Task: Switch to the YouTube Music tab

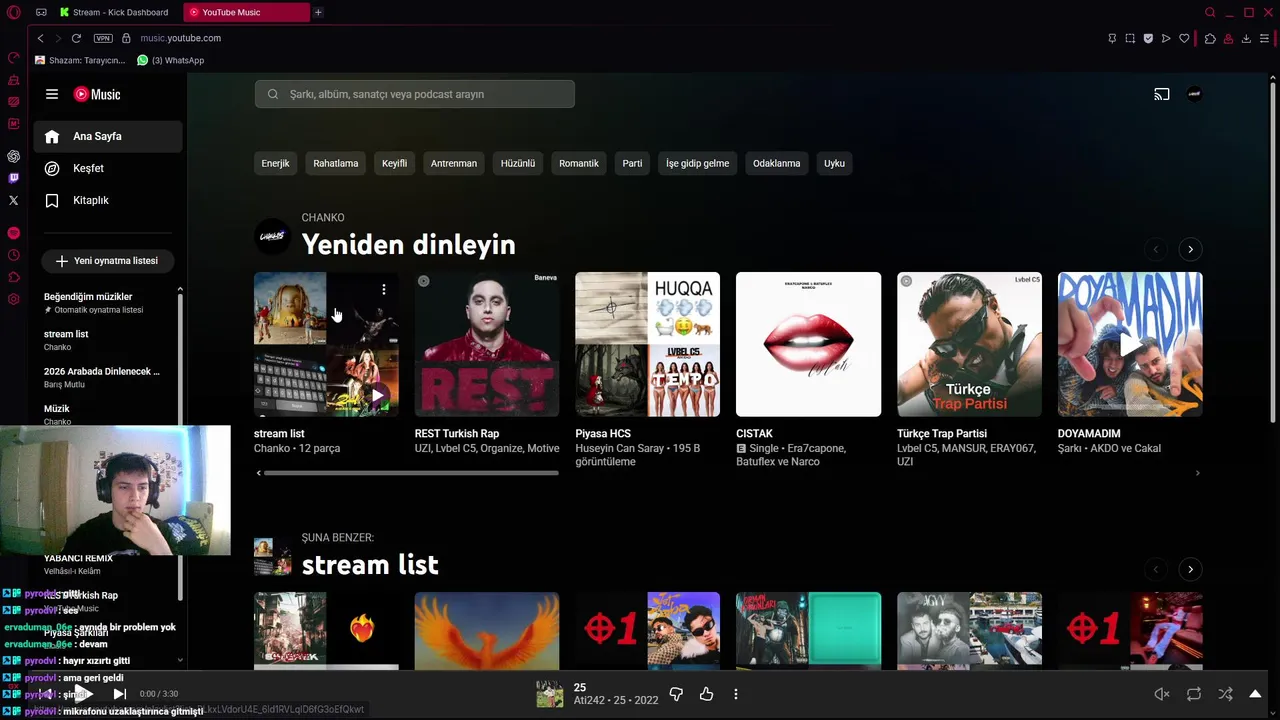Action: (x=246, y=12)
